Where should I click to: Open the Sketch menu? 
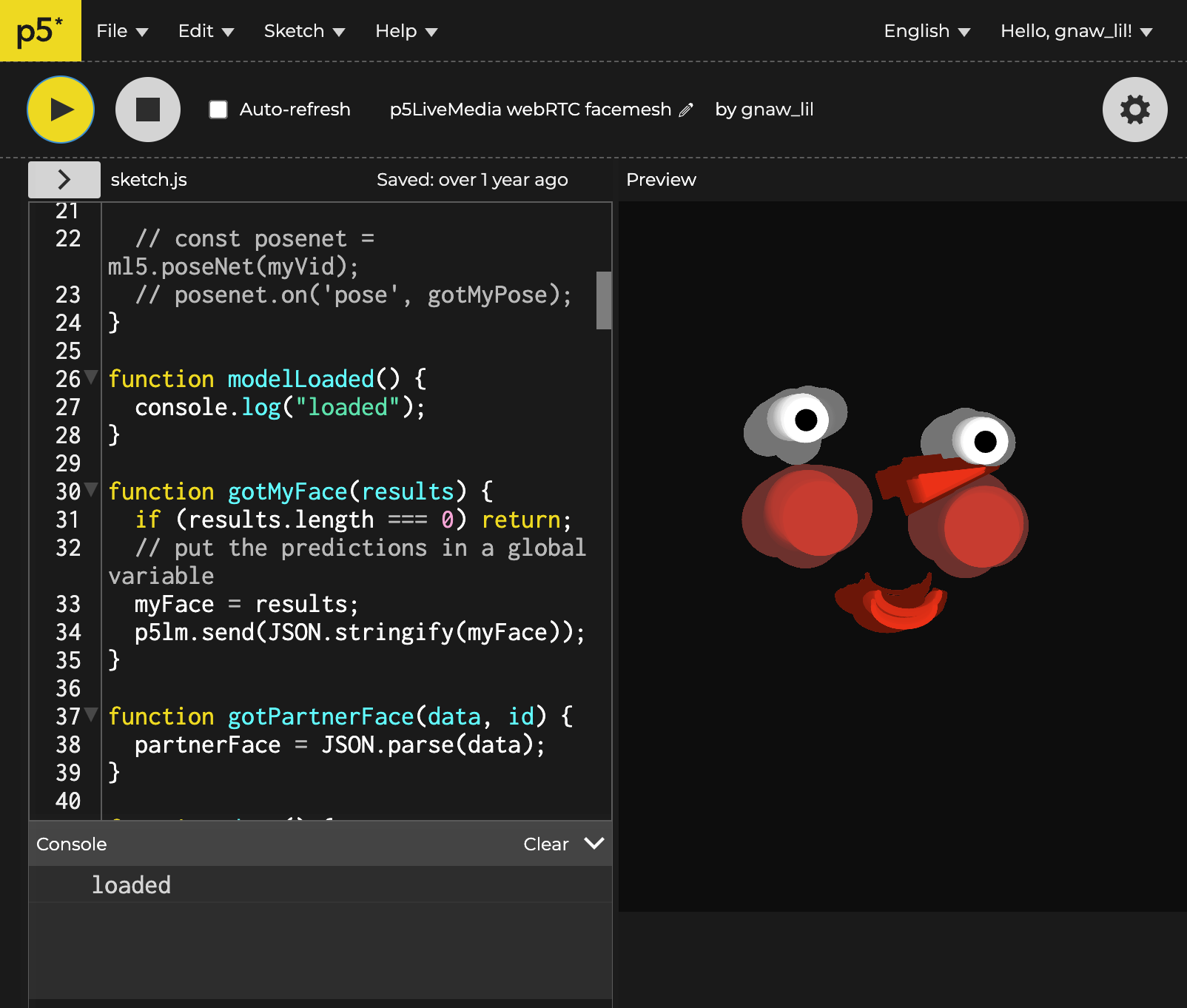click(304, 31)
